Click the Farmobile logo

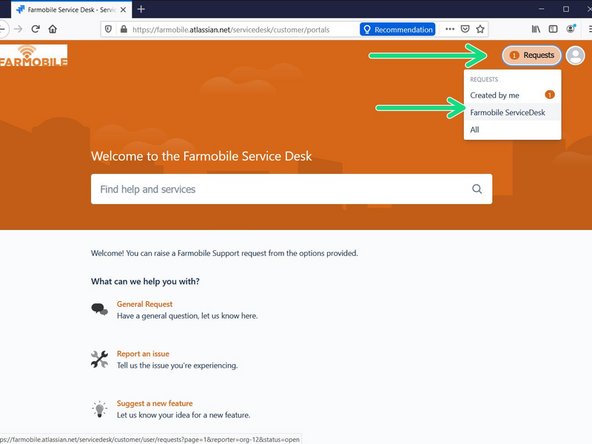click(34, 56)
